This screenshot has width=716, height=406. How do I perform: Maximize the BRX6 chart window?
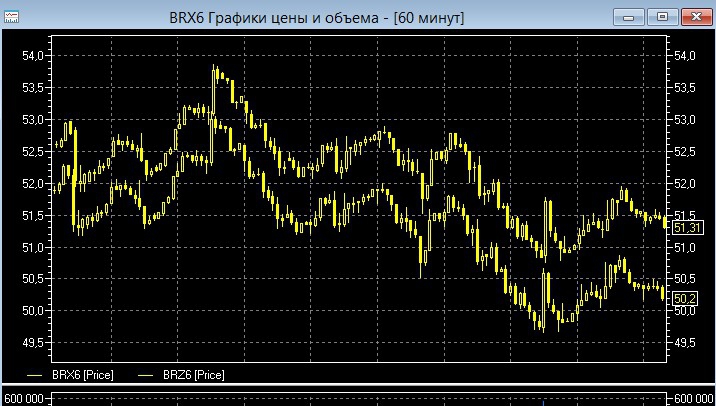pos(662,17)
